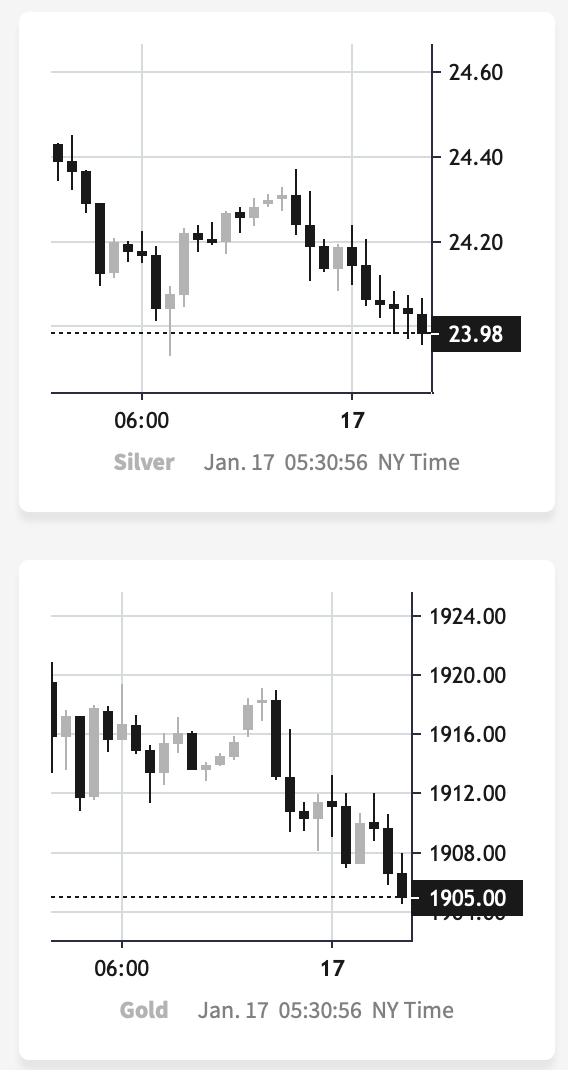Image resolution: width=568 pixels, height=1070 pixels.
Task: Select the 1905.00 current gold price tag
Action: [x=468, y=898]
